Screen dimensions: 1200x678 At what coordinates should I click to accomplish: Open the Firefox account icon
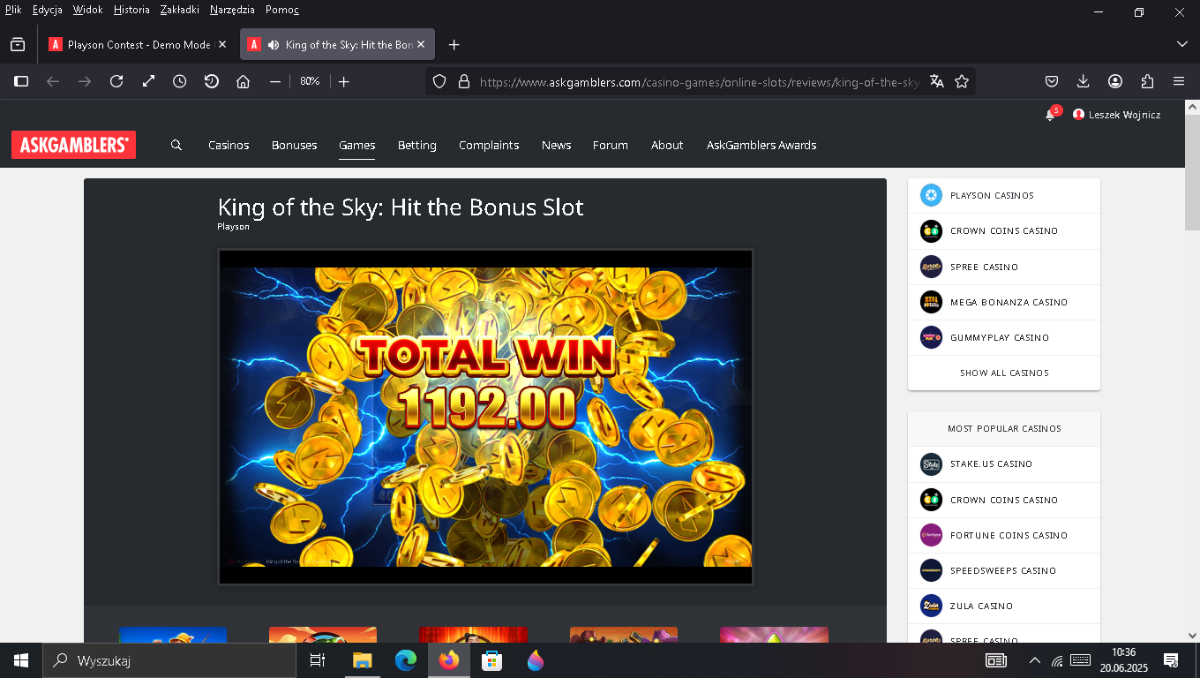(x=1115, y=81)
